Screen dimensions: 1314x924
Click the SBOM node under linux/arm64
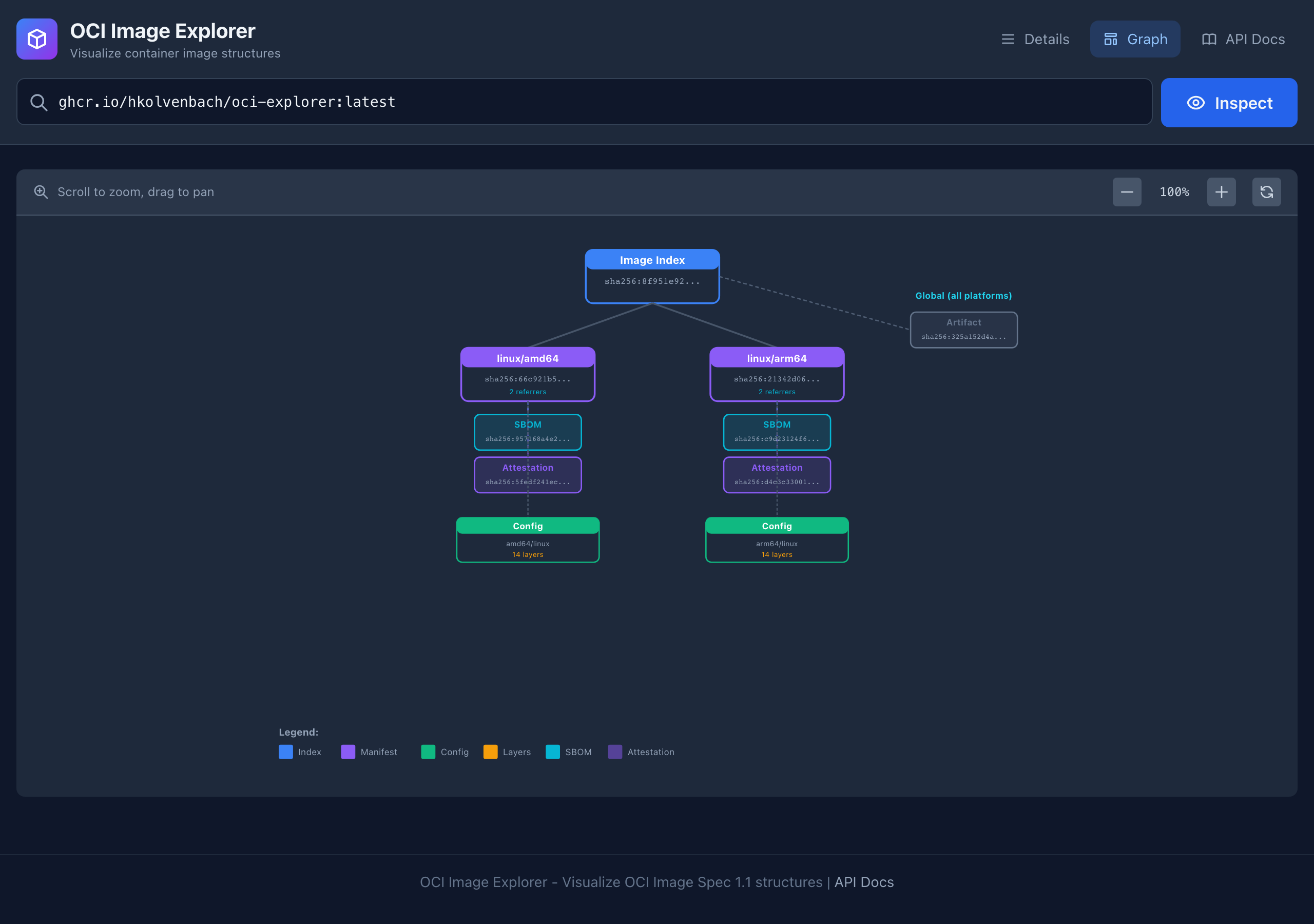pyautogui.click(x=777, y=432)
